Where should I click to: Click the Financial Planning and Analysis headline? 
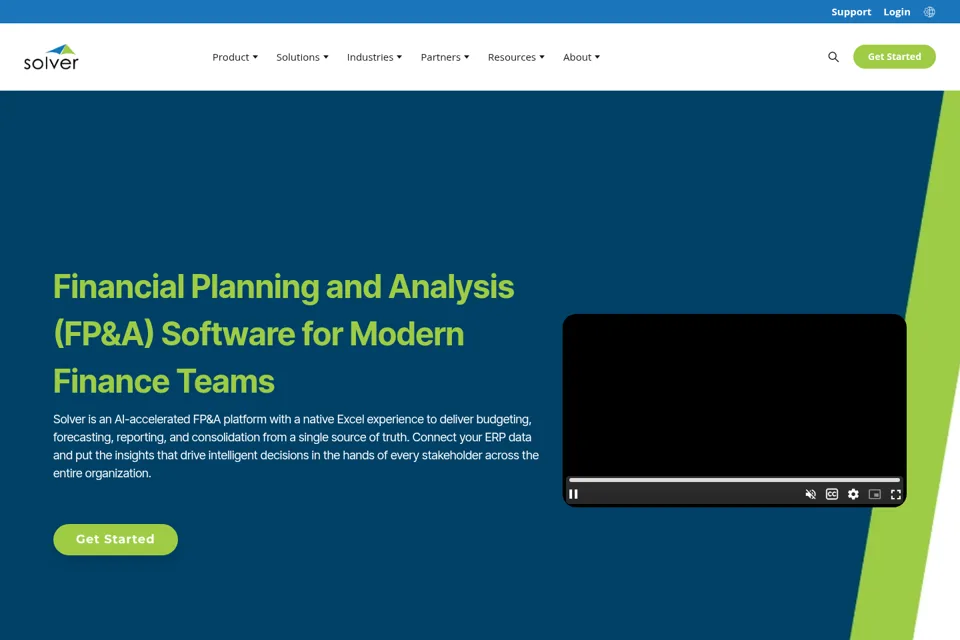tap(283, 334)
